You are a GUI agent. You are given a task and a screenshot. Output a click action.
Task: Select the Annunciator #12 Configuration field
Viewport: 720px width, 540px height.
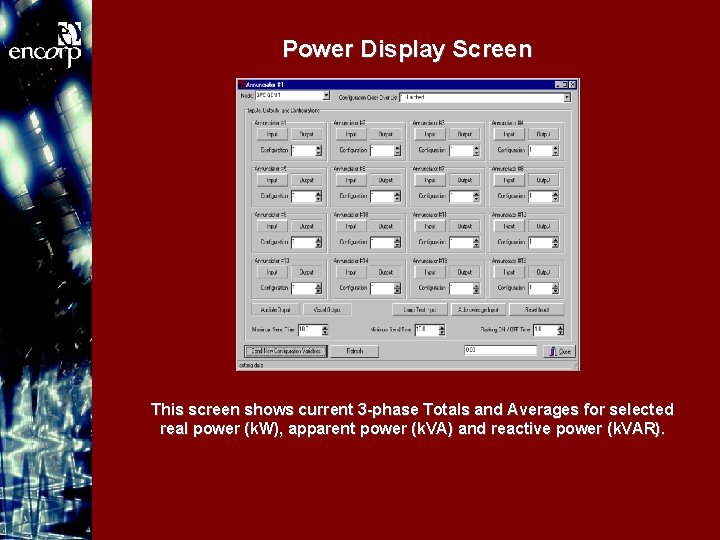point(540,242)
